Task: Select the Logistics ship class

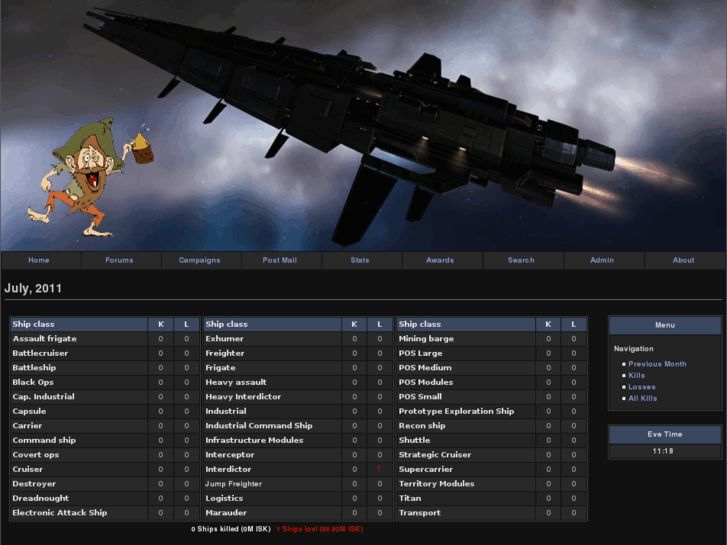Action: pos(224,498)
